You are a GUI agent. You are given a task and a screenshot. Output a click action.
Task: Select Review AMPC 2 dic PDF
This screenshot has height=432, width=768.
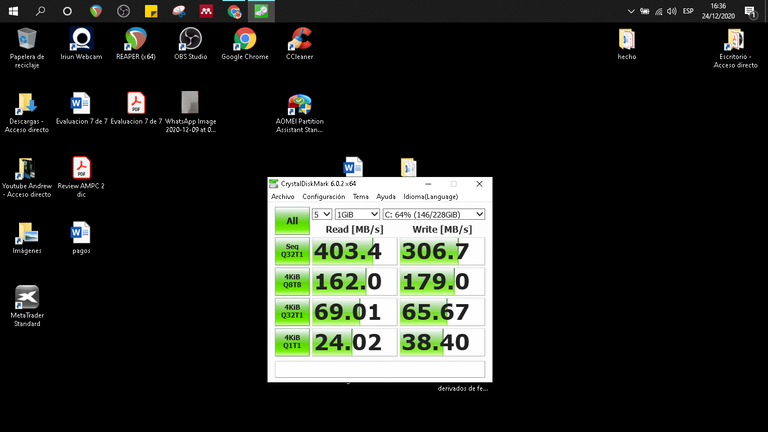[x=81, y=177]
